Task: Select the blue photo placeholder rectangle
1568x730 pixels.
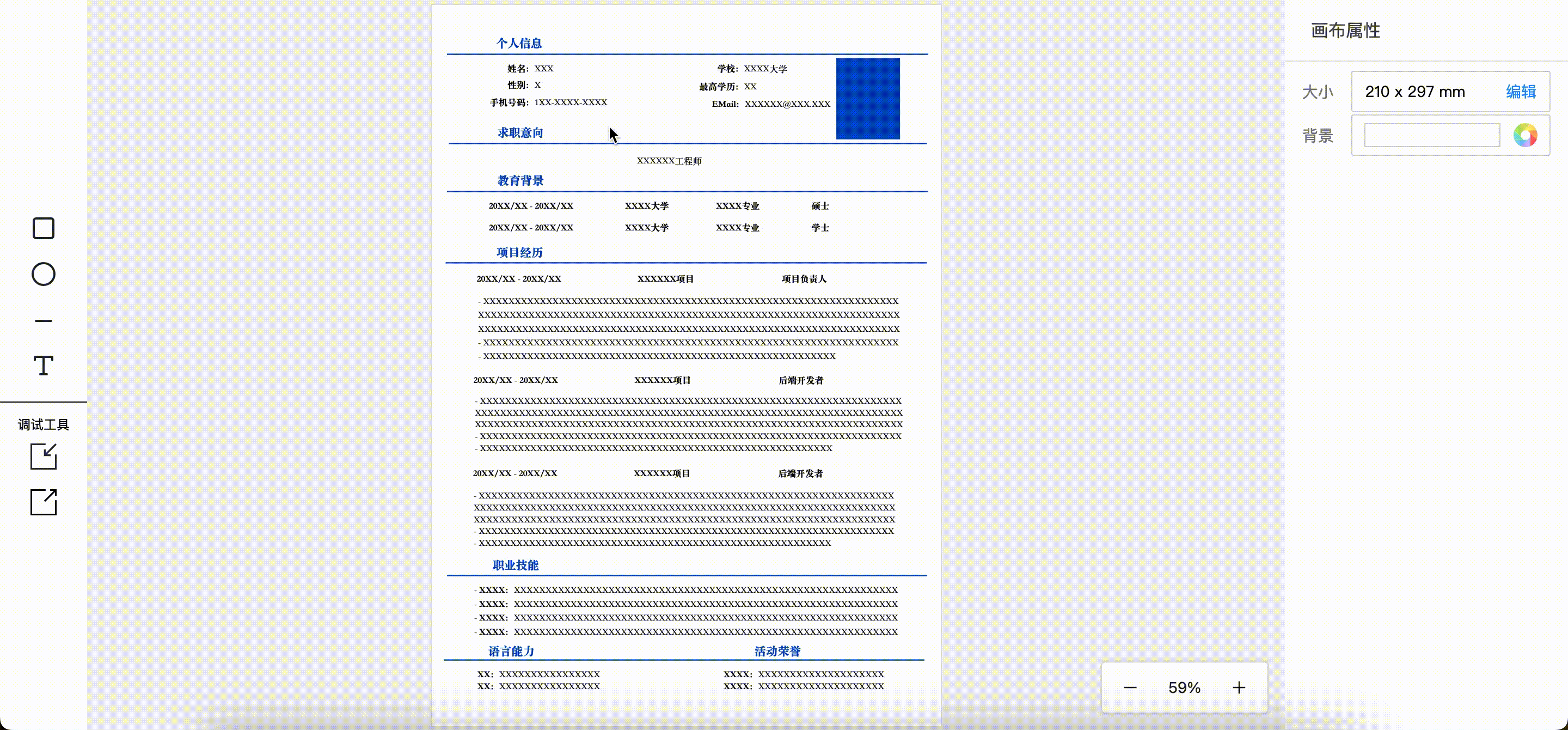Action: pos(867,99)
